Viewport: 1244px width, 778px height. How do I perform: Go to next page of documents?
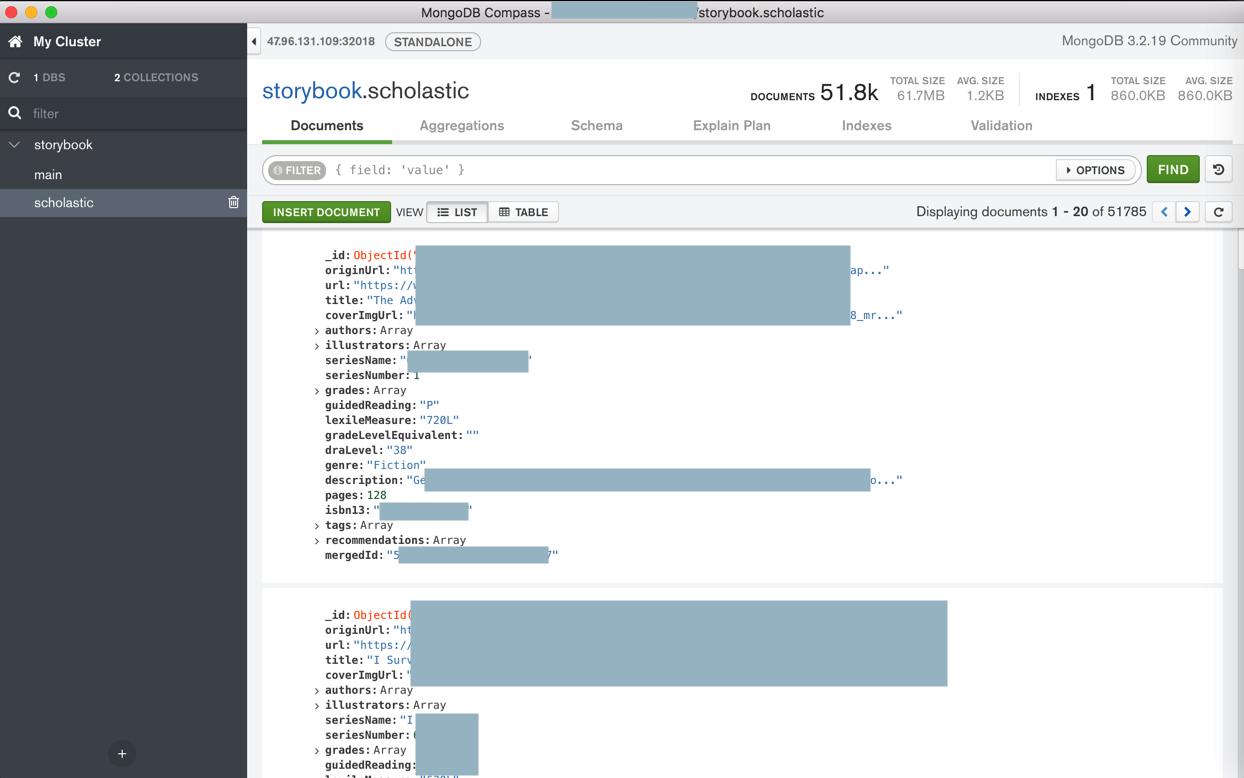(1187, 212)
